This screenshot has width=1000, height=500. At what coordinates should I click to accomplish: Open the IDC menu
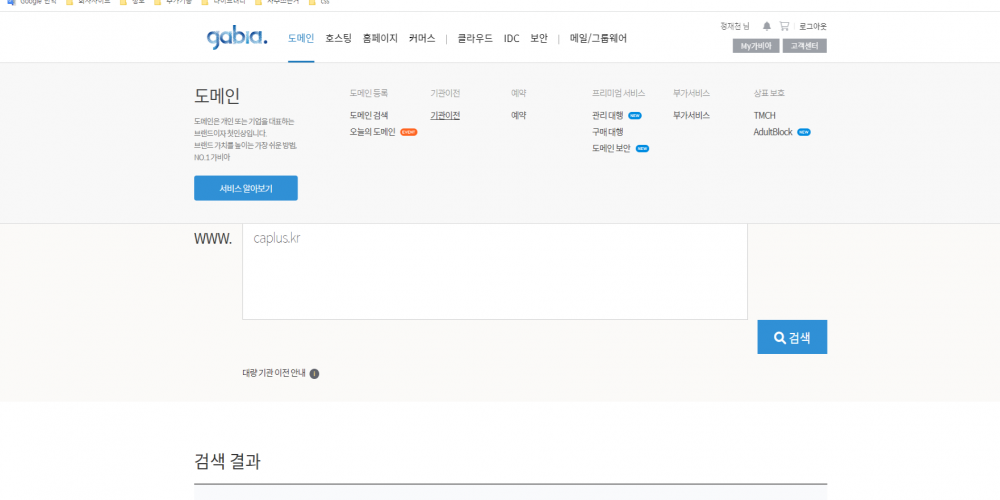coord(511,38)
